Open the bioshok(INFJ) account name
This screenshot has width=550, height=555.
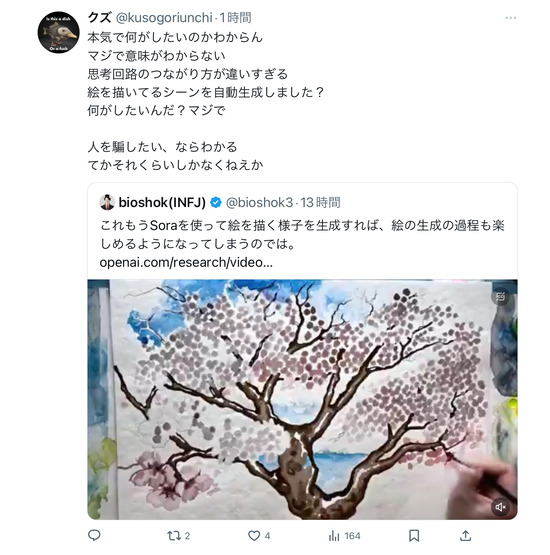[x=162, y=202]
